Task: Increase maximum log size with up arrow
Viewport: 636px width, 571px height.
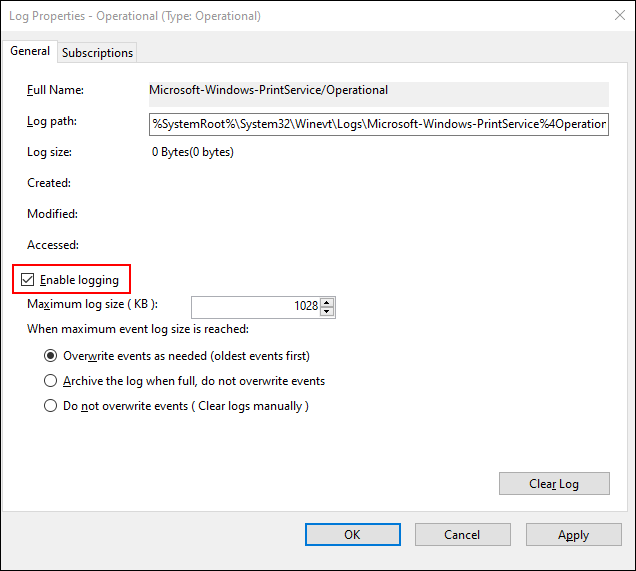Action: [327, 302]
